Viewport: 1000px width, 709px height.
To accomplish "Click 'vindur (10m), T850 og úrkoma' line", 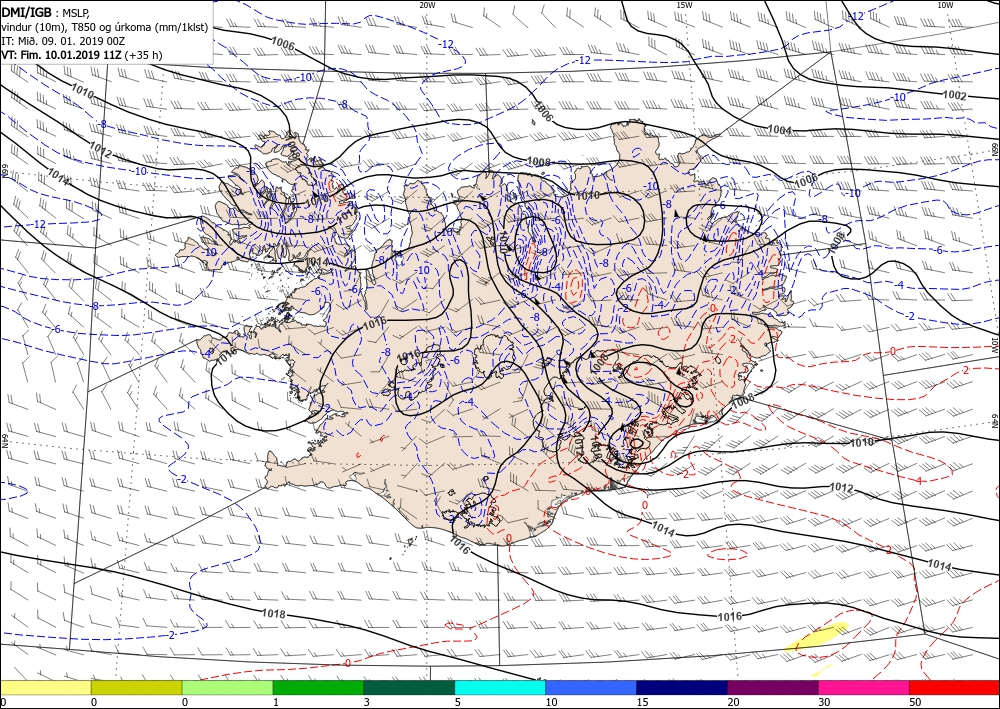I will [105, 27].
